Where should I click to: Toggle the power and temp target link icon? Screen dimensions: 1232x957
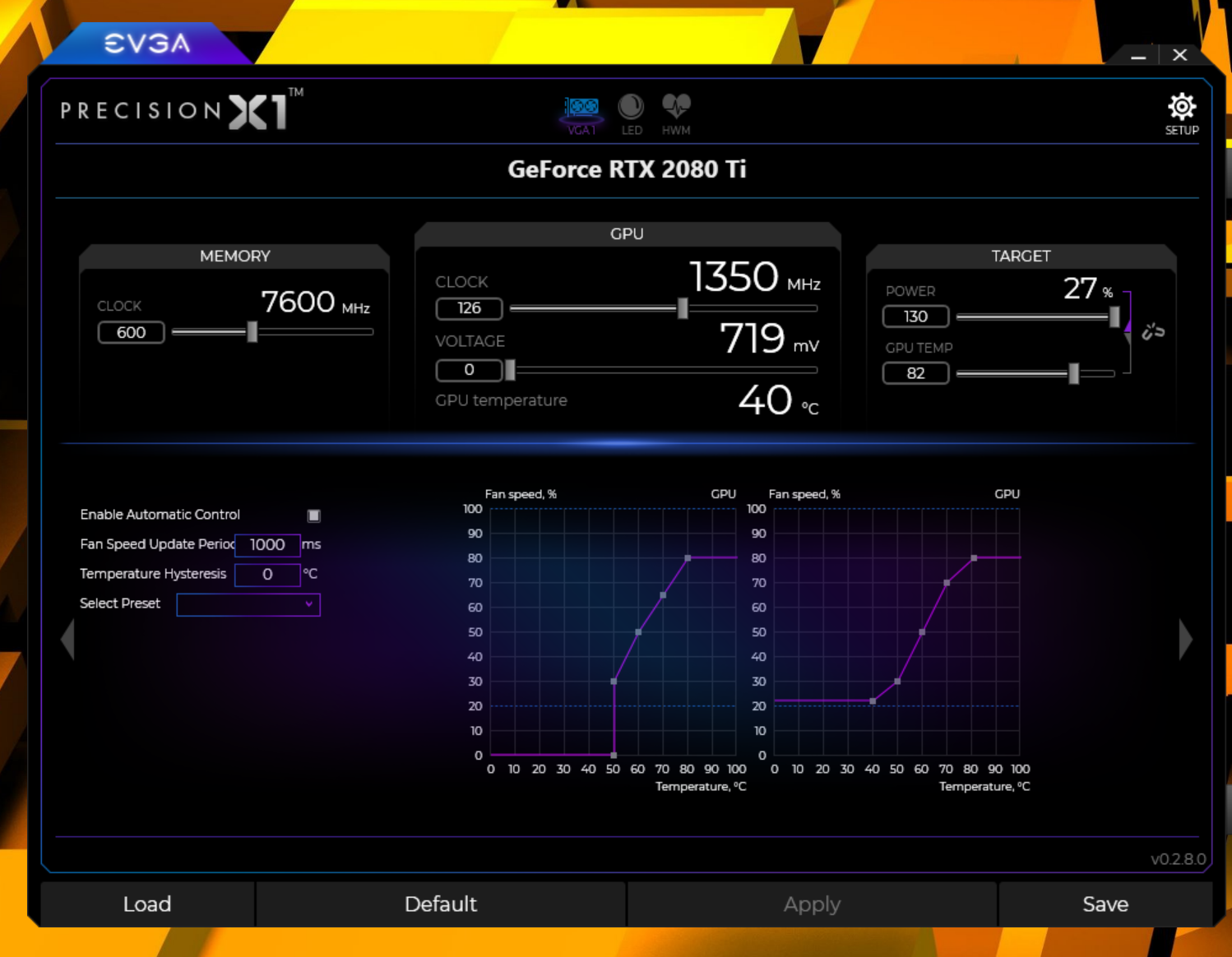1153,331
